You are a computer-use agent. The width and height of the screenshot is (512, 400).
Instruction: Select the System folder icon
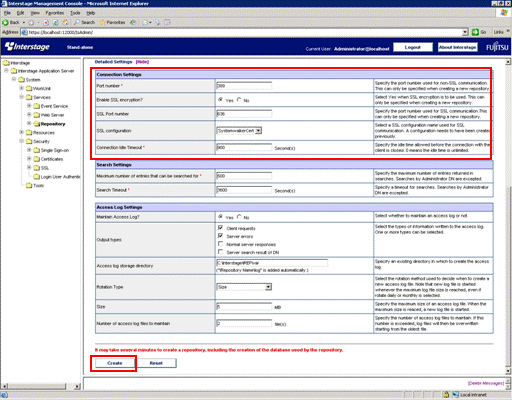[21, 80]
